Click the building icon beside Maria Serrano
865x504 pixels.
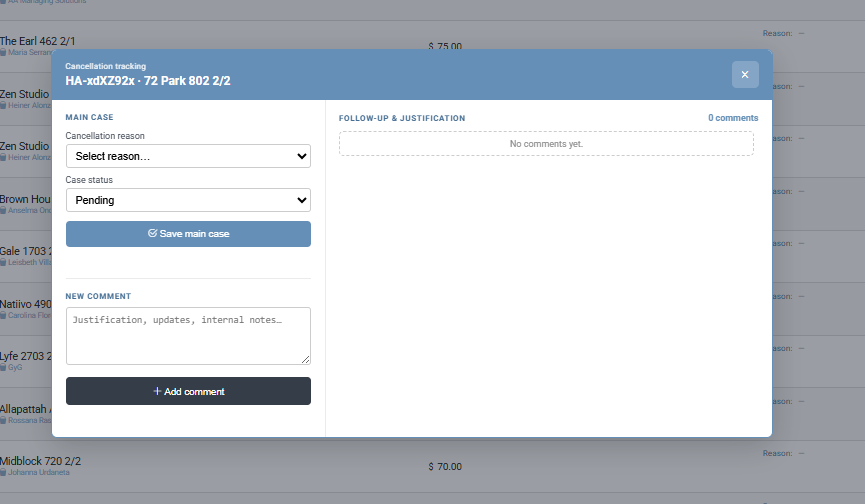(3, 52)
